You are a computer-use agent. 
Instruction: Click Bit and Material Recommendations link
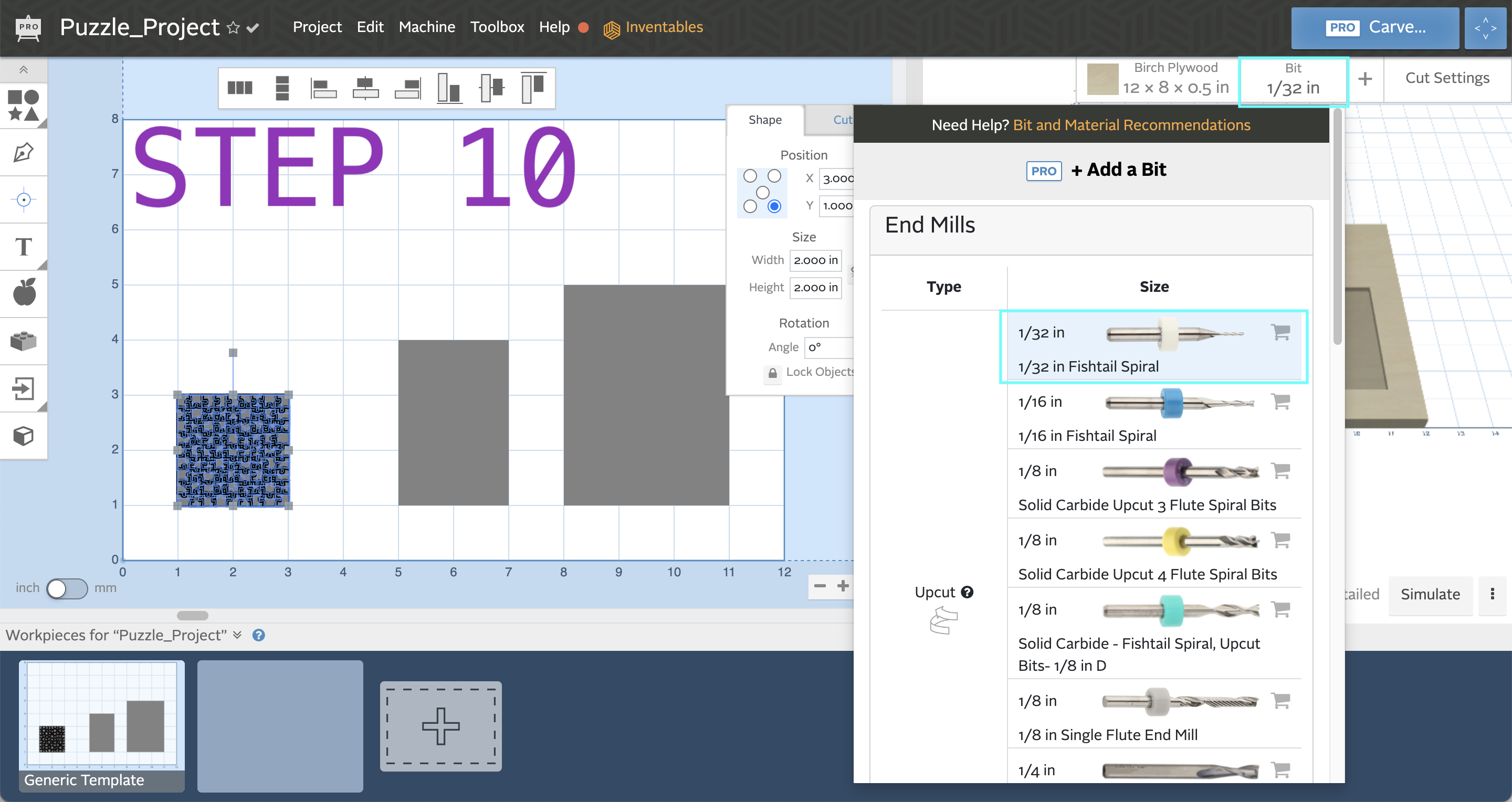point(1131,124)
